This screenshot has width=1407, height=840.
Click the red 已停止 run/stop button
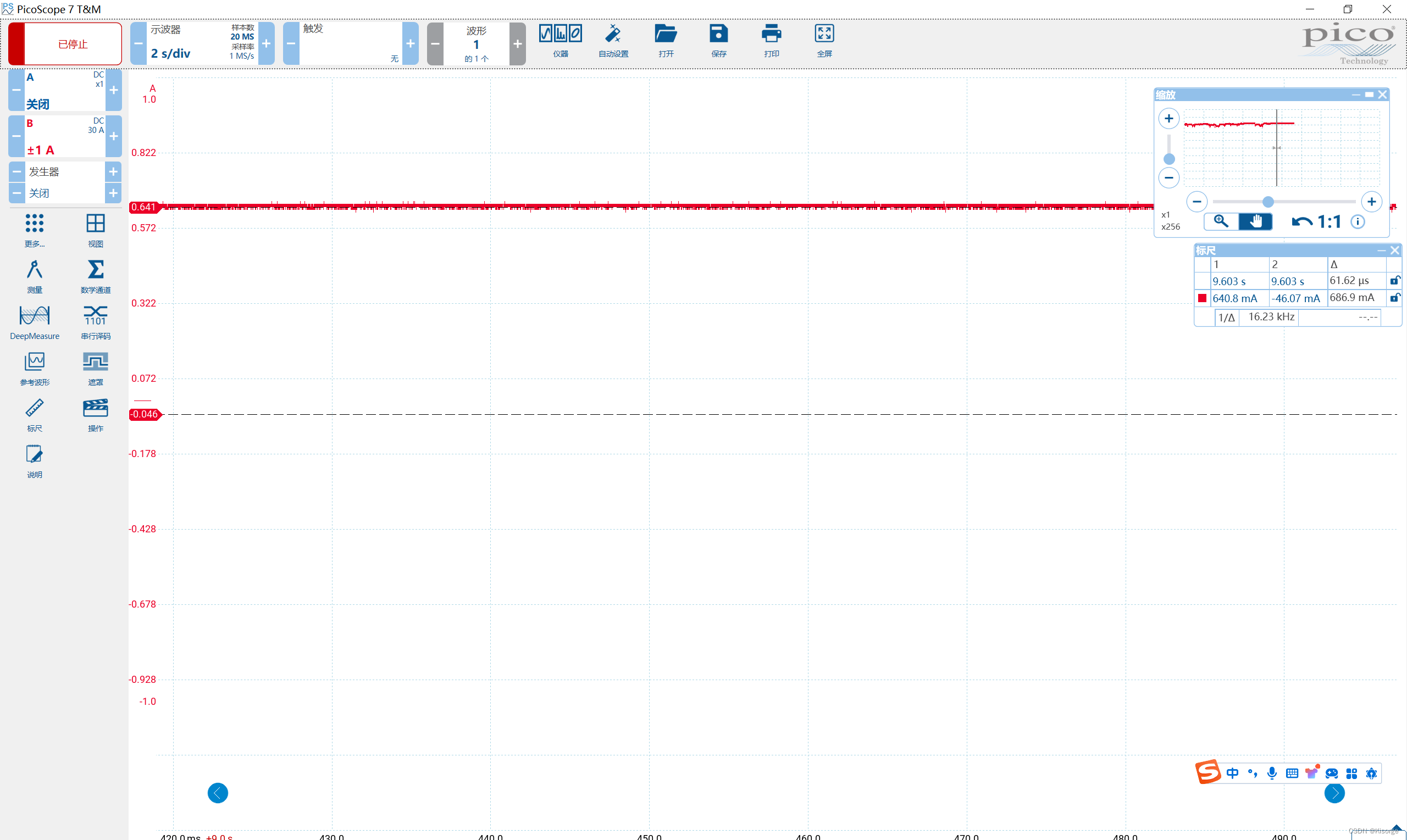tap(65, 43)
